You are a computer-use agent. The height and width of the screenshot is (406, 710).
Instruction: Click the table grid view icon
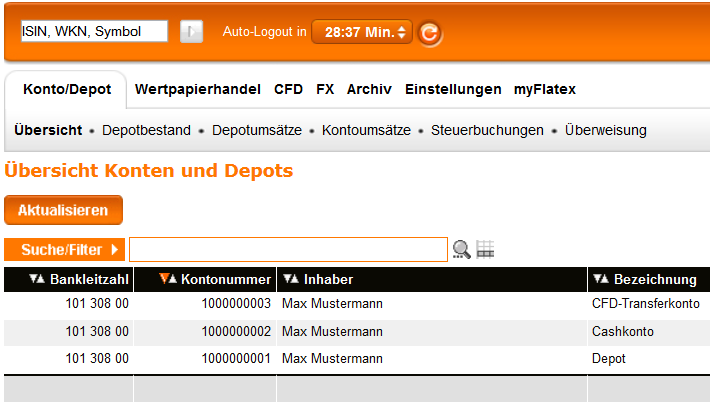(x=485, y=249)
